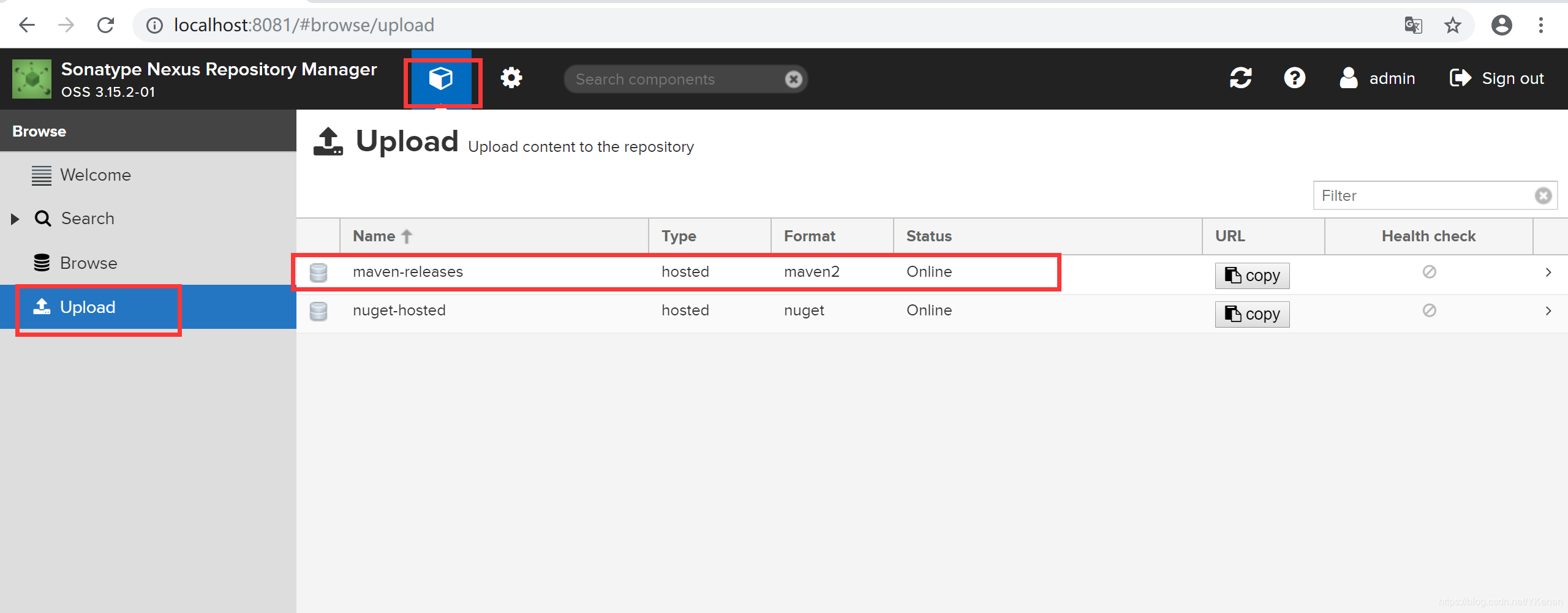Clear the Search components field
1568x613 pixels.
tap(793, 79)
